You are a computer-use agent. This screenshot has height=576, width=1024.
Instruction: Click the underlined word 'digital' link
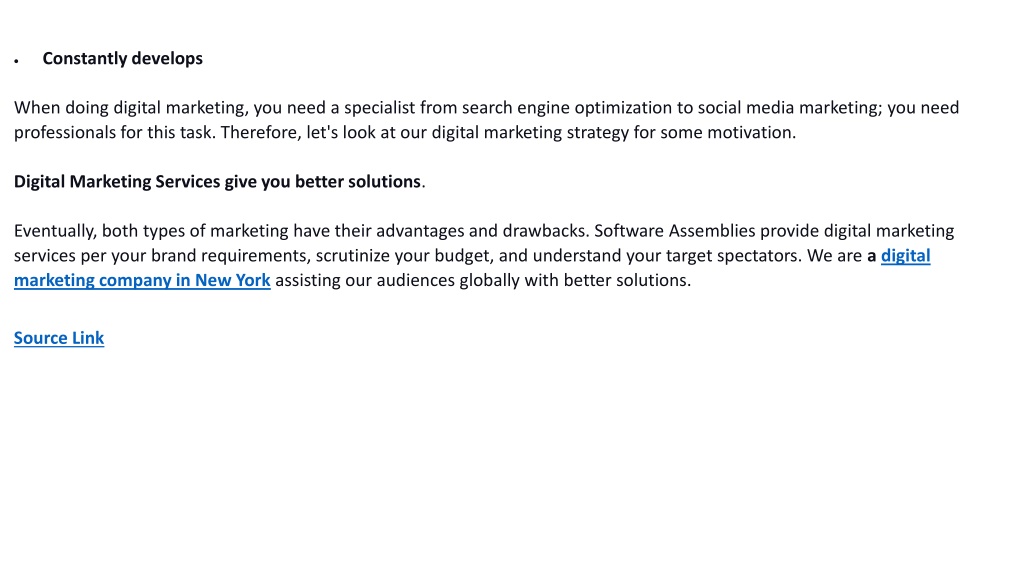pos(905,255)
